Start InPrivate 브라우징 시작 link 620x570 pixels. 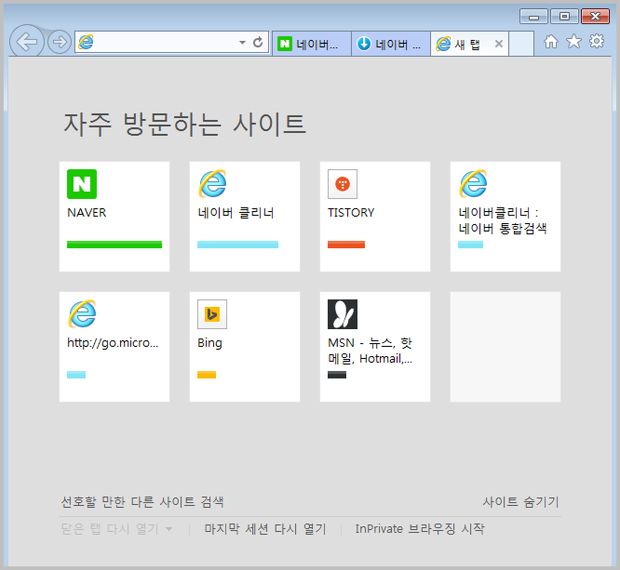pyautogui.click(x=420, y=529)
